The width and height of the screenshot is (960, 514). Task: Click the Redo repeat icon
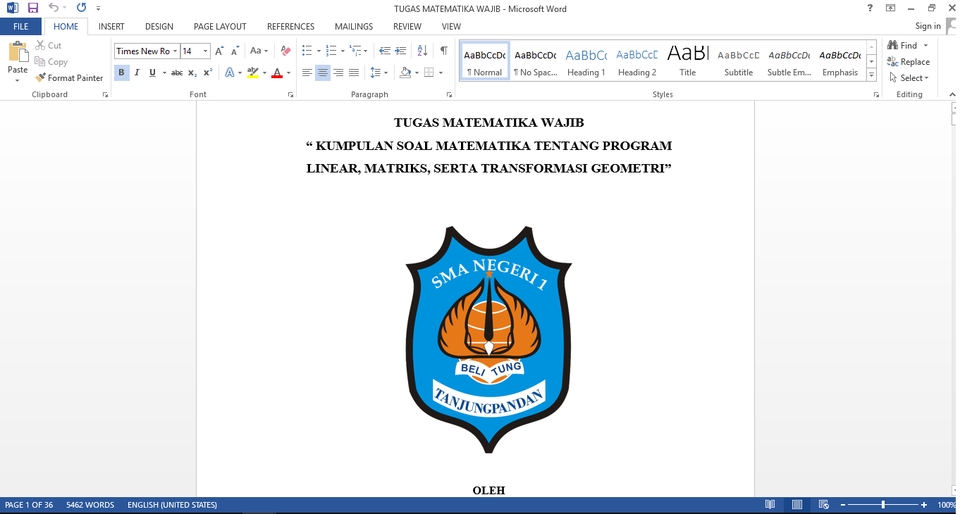[81, 8]
